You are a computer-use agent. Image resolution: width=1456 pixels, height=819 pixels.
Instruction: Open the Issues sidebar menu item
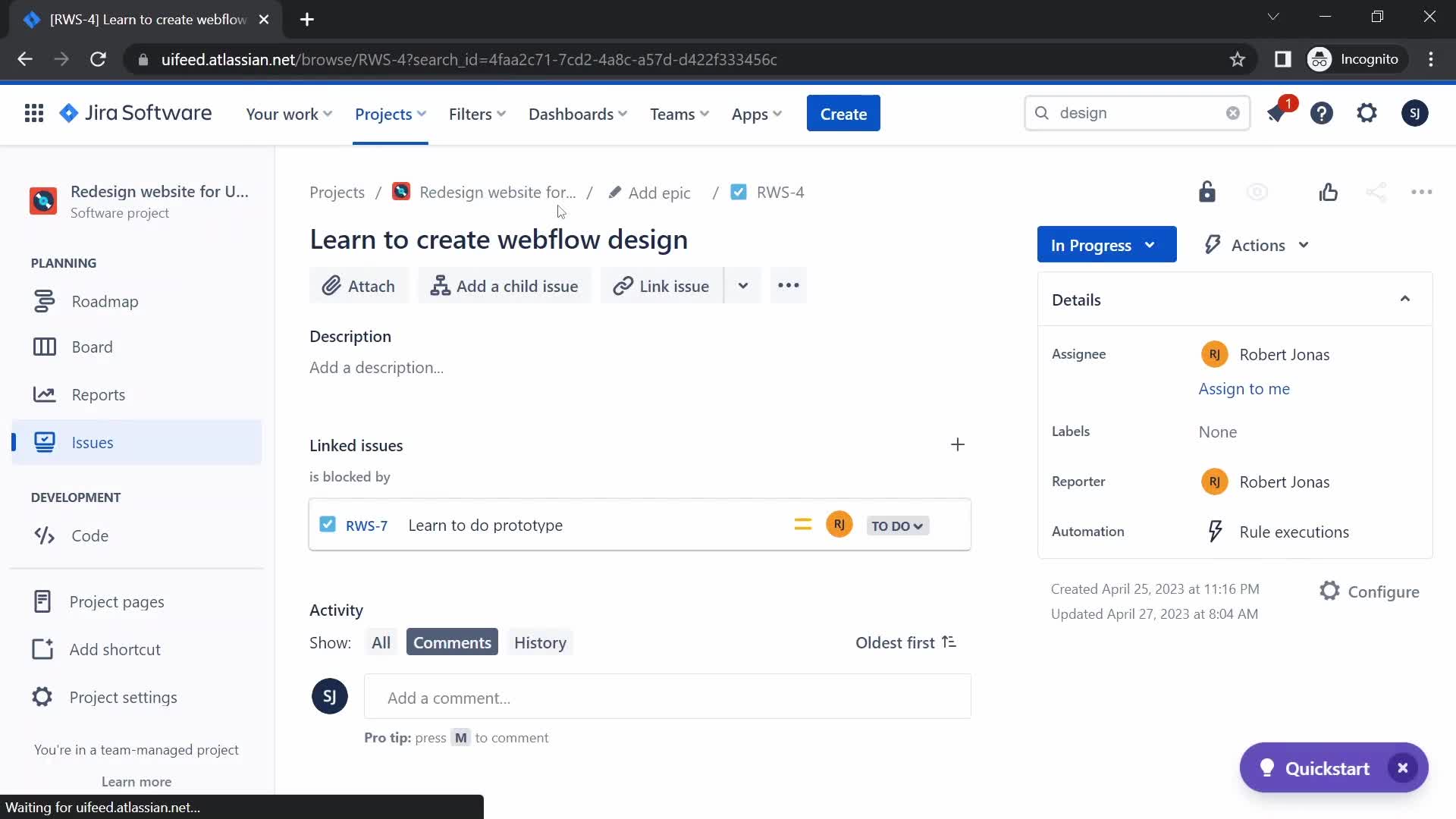click(x=92, y=441)
